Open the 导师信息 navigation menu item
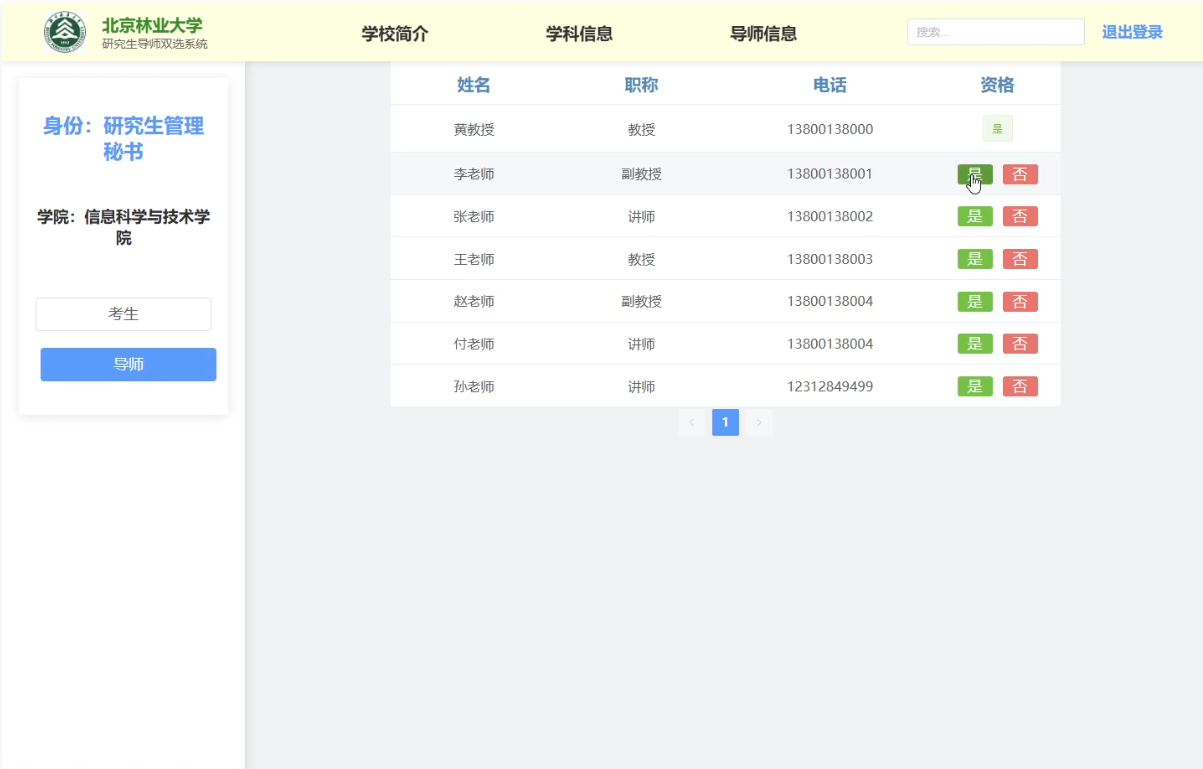This screenshot has width=1203, height=769. (763, 33)
